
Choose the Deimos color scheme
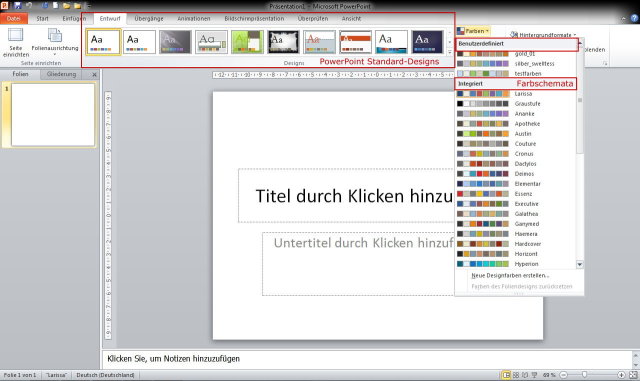click(516, 174)
